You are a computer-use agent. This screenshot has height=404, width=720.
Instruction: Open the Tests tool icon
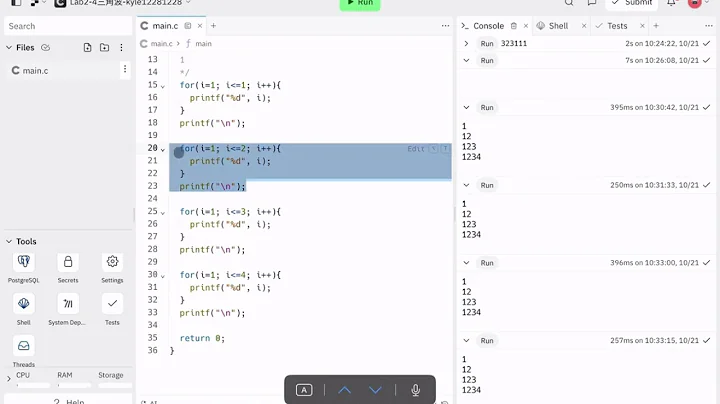112,304
